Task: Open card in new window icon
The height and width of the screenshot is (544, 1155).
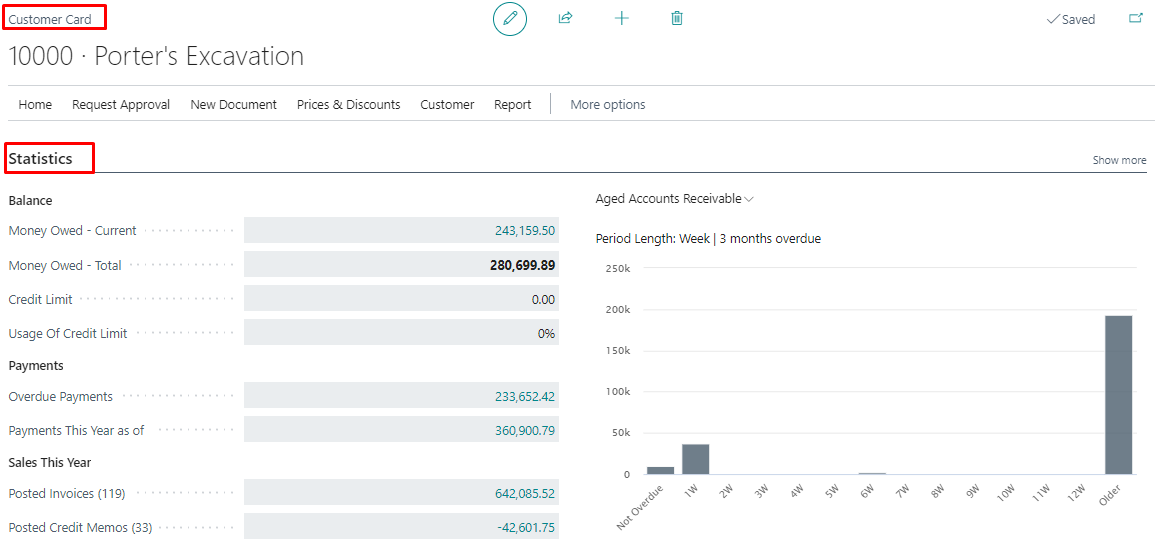Action: pos(1135,18)
